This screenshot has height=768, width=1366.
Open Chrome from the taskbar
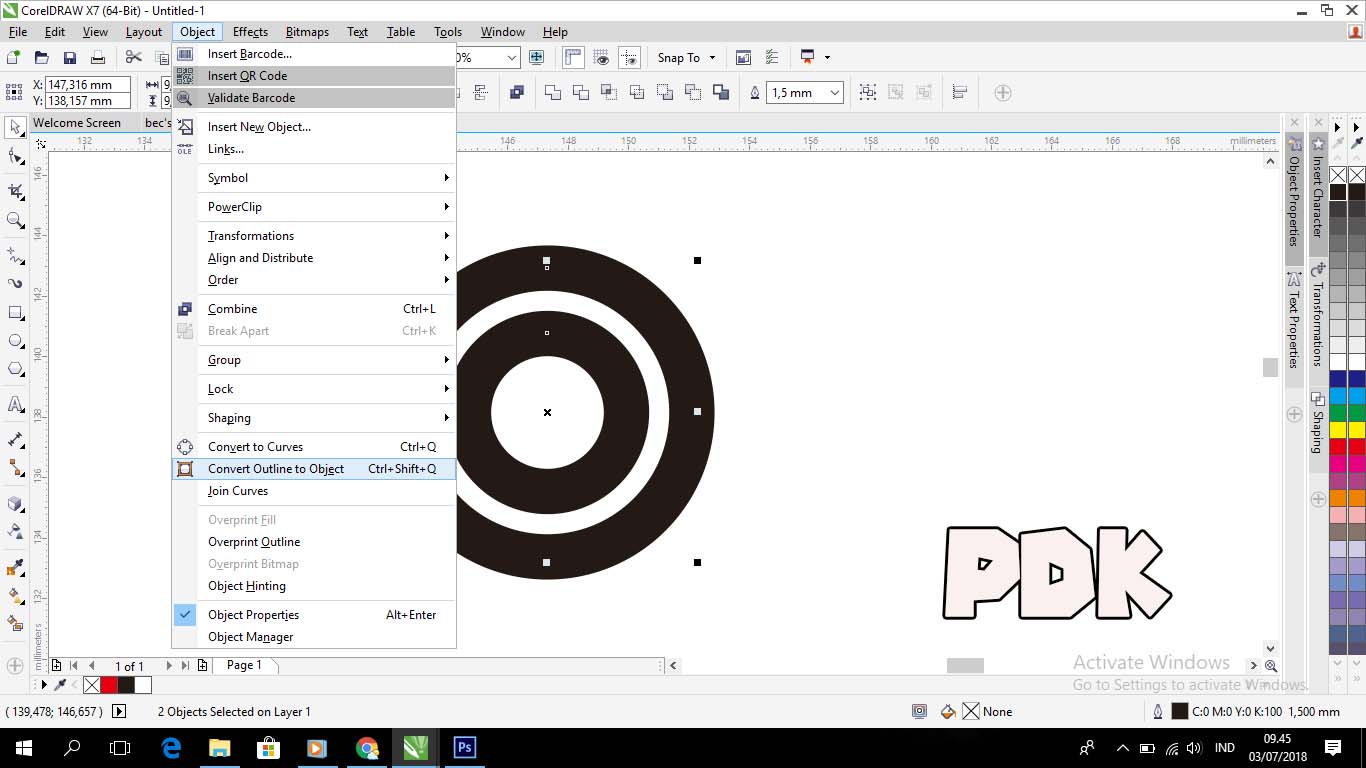pos(367,748)
